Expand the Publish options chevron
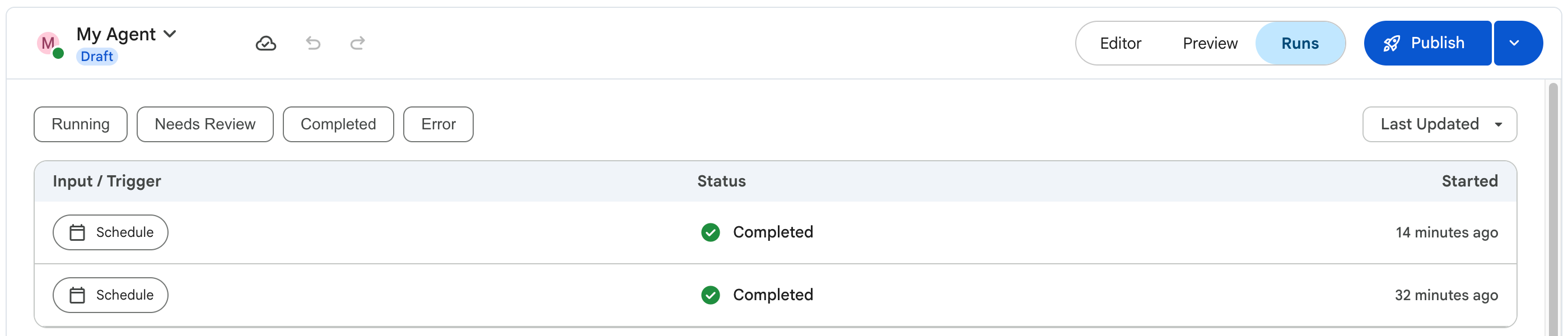The height and width of the screenshot is (336, 1568). pos(1519,43)
